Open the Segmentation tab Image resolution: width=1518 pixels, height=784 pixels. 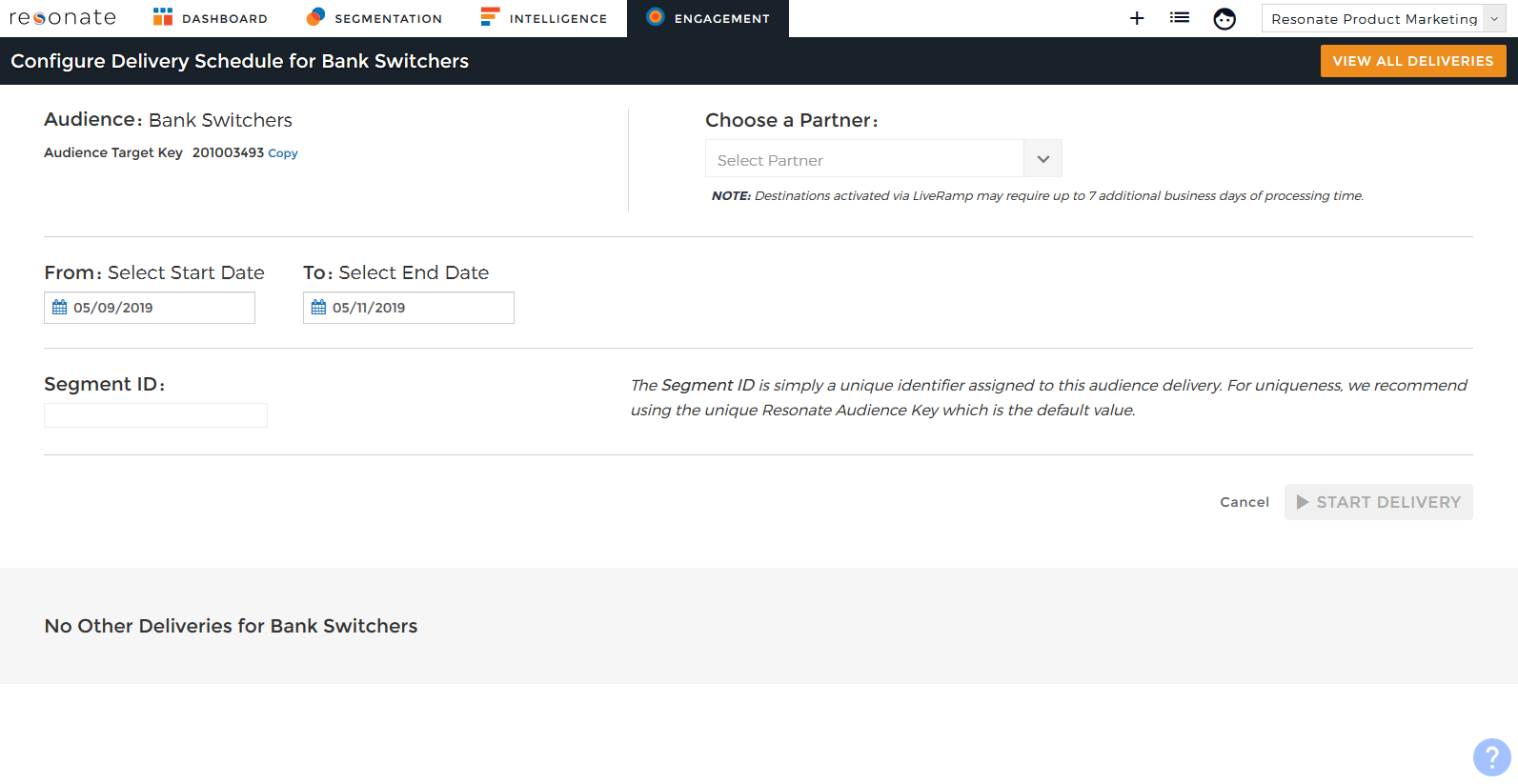point(374,18)
